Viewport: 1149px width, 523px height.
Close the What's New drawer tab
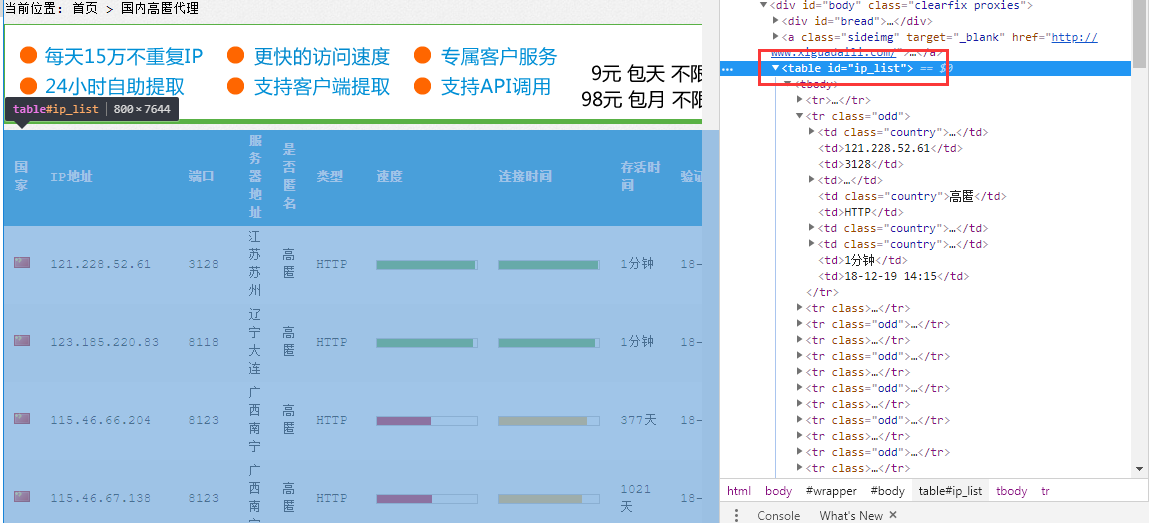point(893,515)
